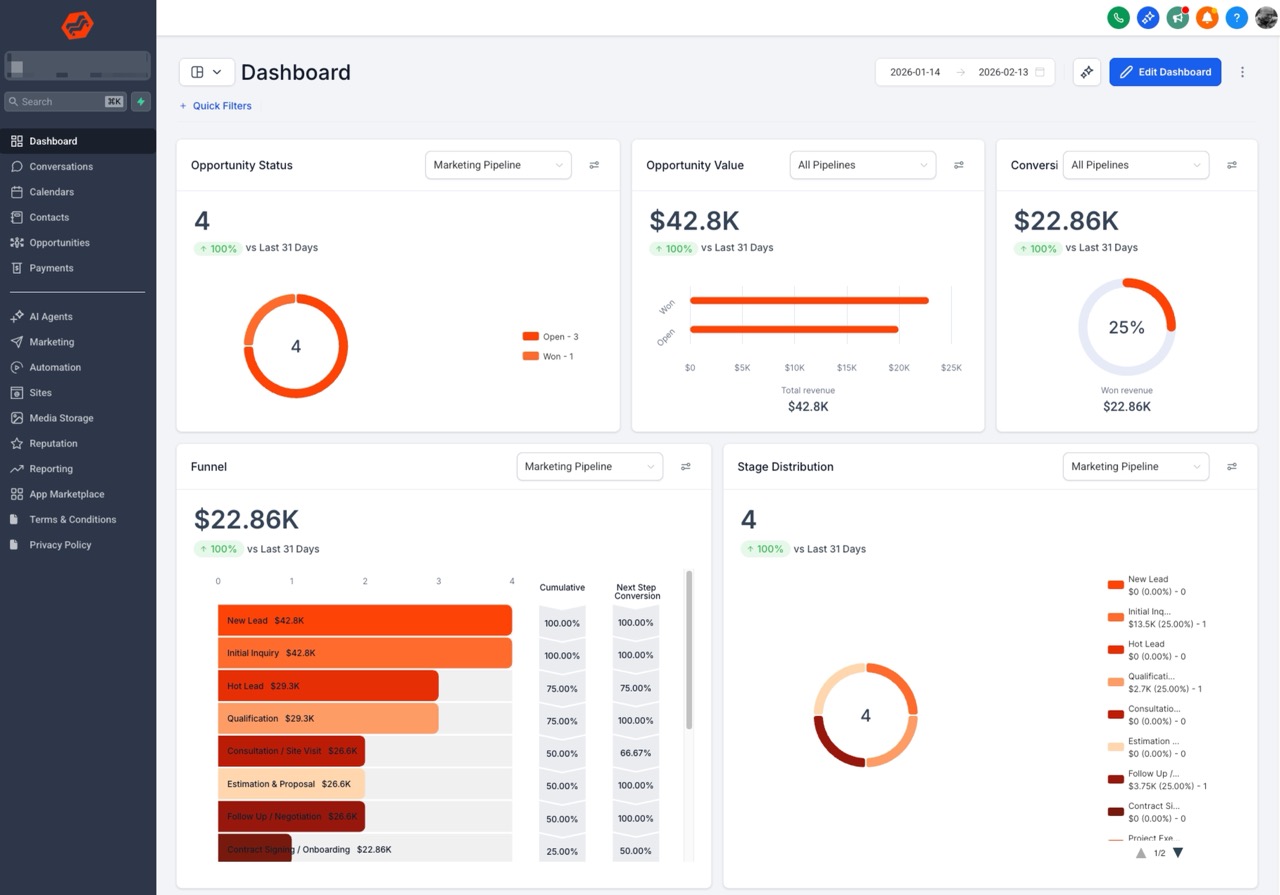Open the All Pipelines dropdown on Opportunity Value
Screen dimensions: 1280x895
click(862, 164)
